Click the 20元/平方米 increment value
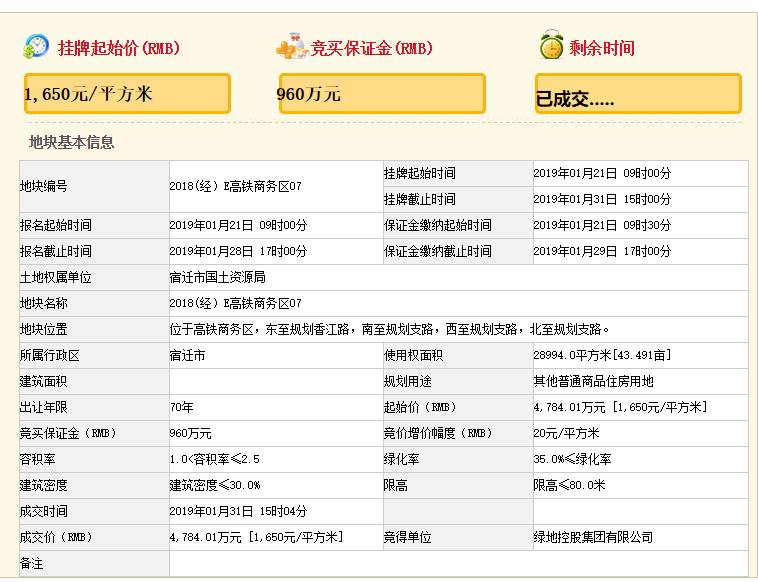The width and height of the screenshot is (758, 582). [x=567, y=434]
